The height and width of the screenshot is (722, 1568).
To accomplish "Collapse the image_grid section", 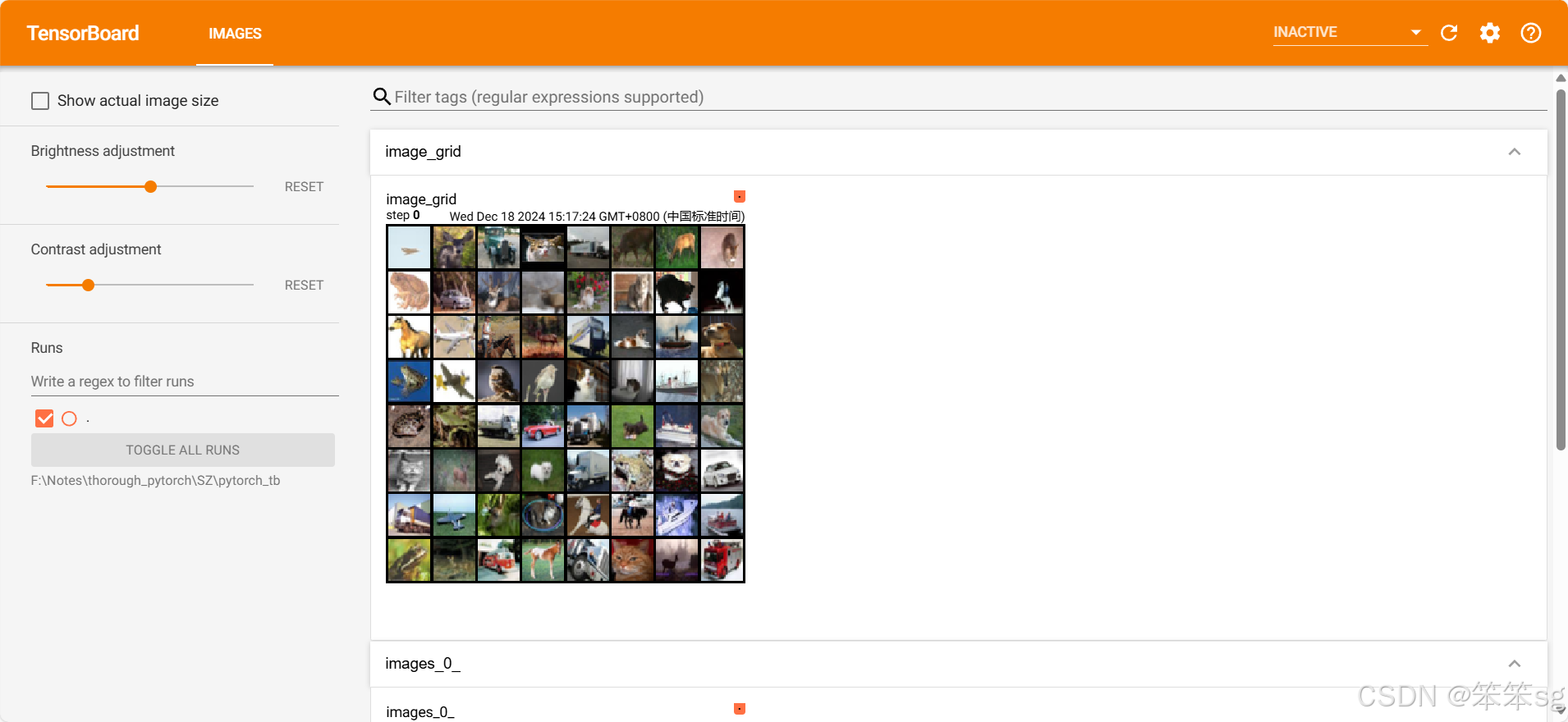I will (x=1515, y=152).
